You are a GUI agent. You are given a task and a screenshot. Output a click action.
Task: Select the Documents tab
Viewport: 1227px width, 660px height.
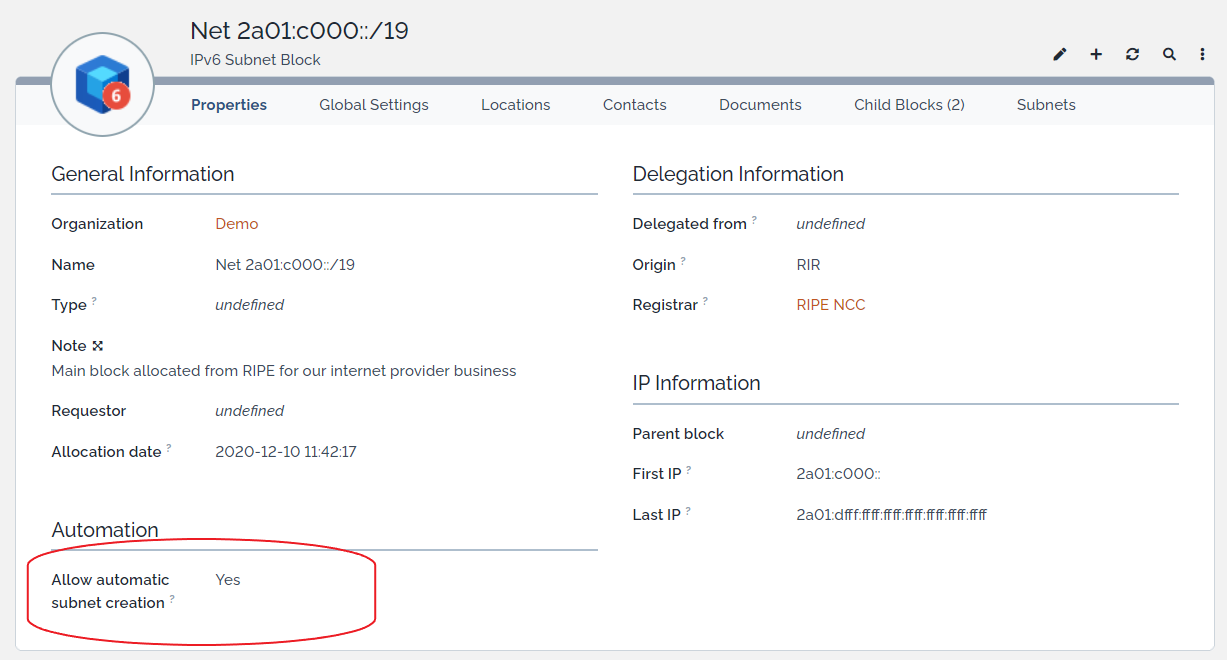pyautogui.click(x=760, y=105)
